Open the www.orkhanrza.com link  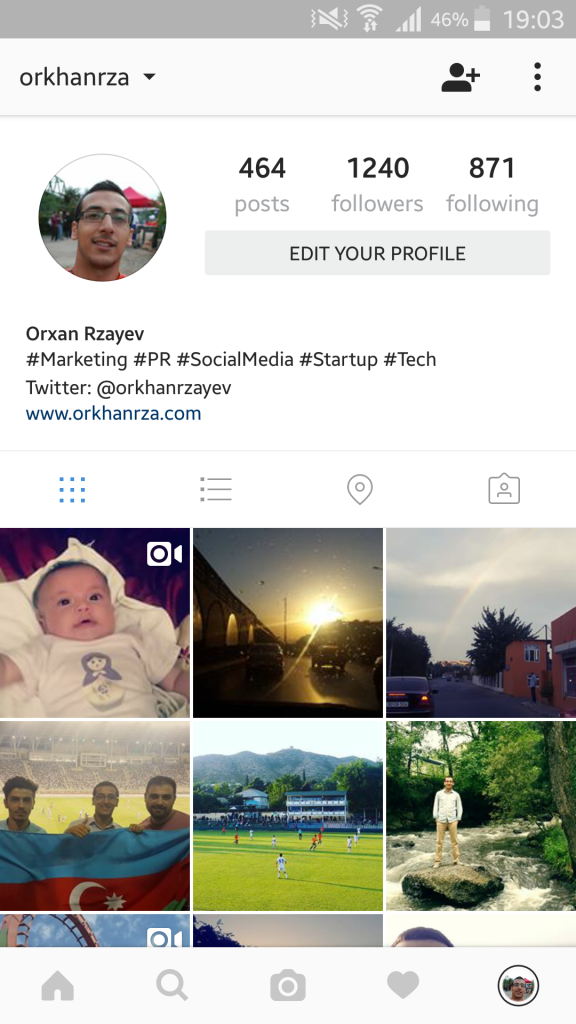click(x=114, y=413)
